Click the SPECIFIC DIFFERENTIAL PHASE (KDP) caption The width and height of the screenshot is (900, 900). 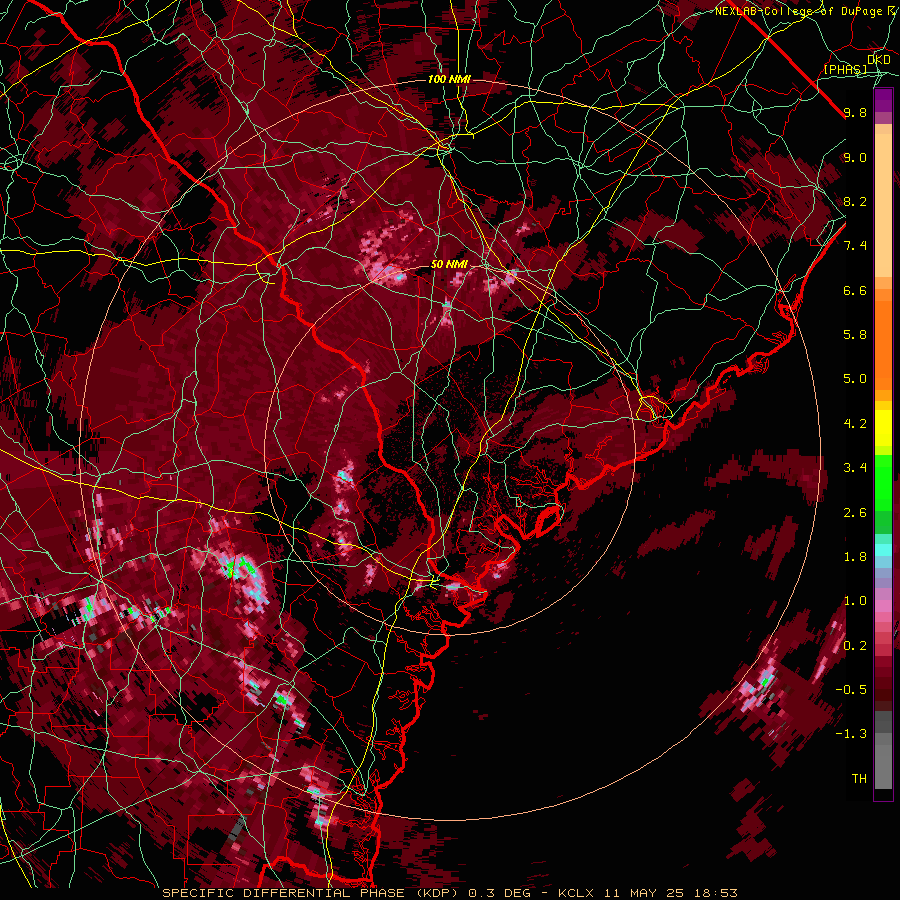click(313, 893)
